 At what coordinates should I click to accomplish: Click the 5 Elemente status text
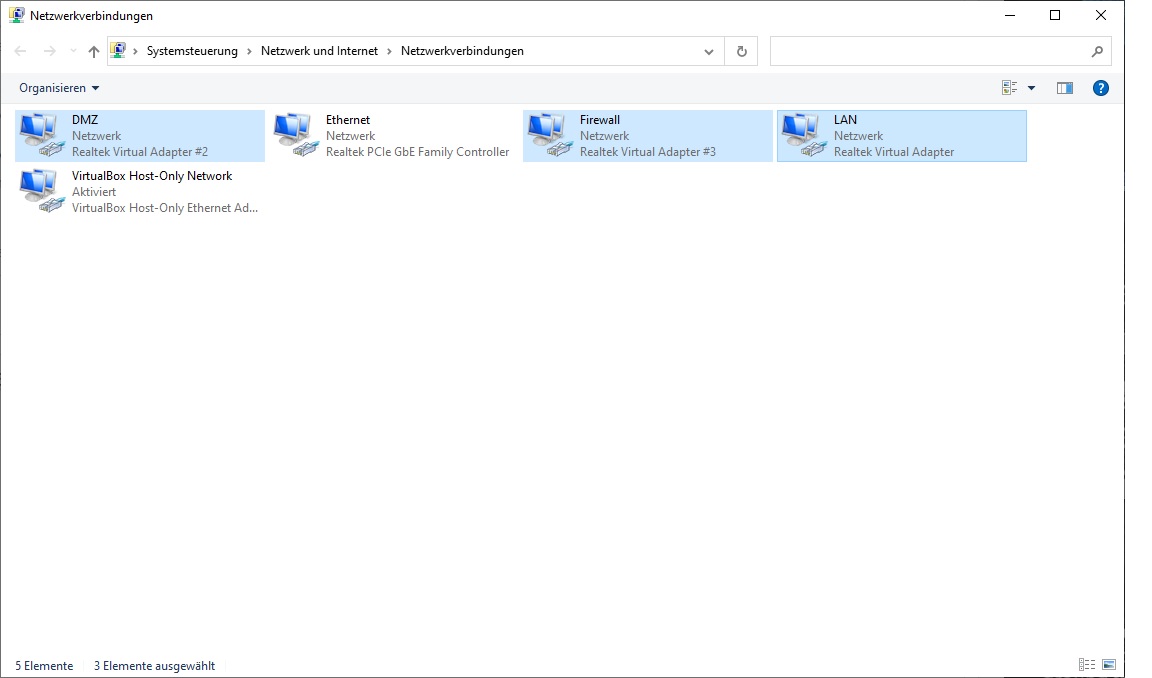[44, 666]
